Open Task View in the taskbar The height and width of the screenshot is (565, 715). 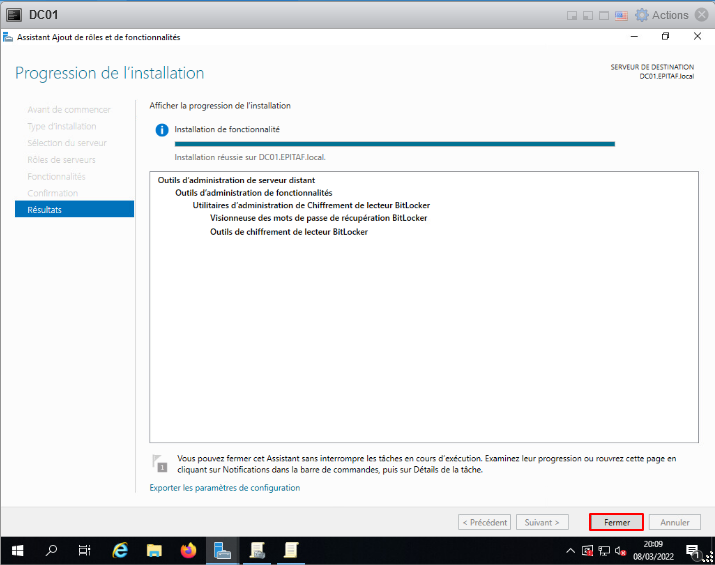click(x=85, y=550)
